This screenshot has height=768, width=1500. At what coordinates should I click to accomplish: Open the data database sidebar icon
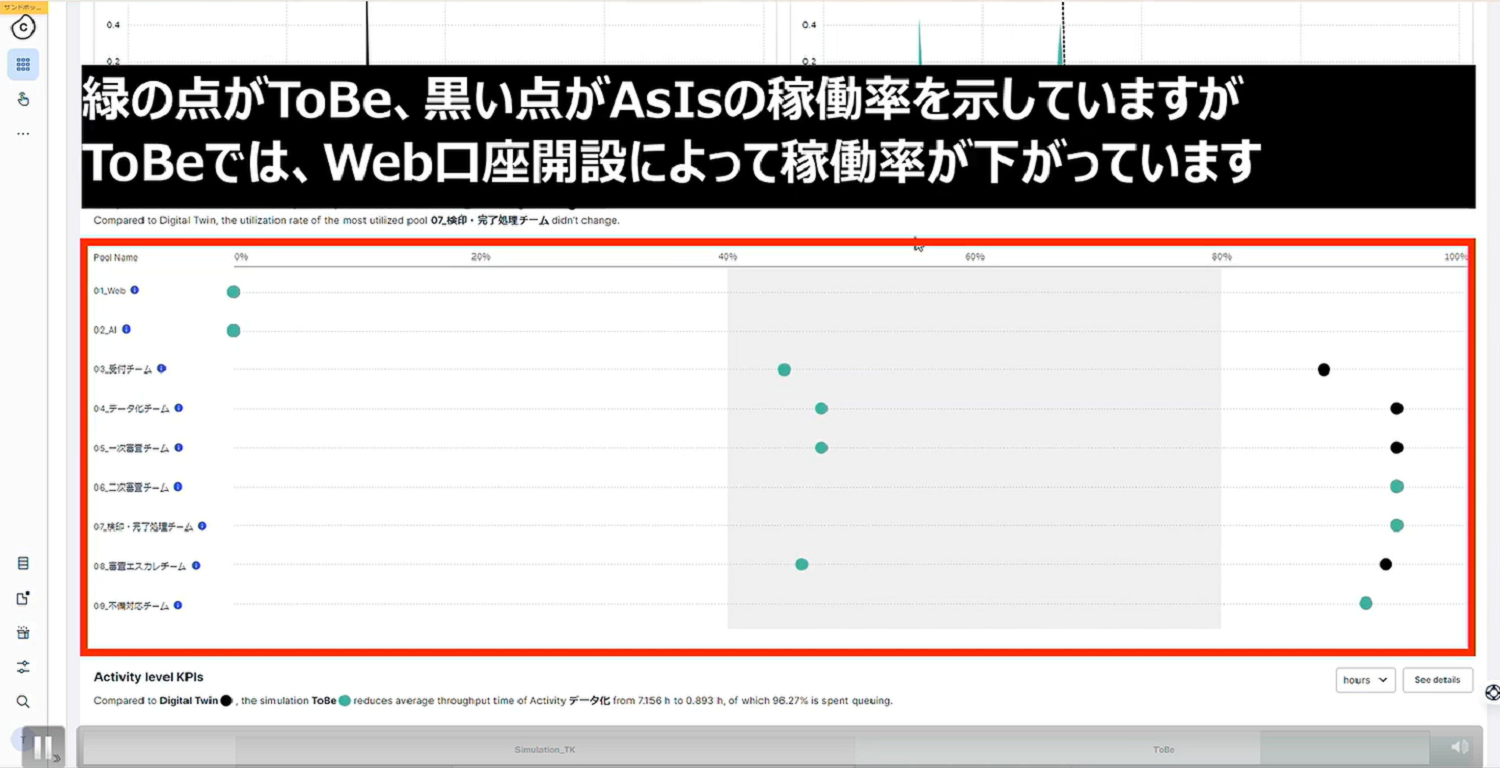pos(23,563)
